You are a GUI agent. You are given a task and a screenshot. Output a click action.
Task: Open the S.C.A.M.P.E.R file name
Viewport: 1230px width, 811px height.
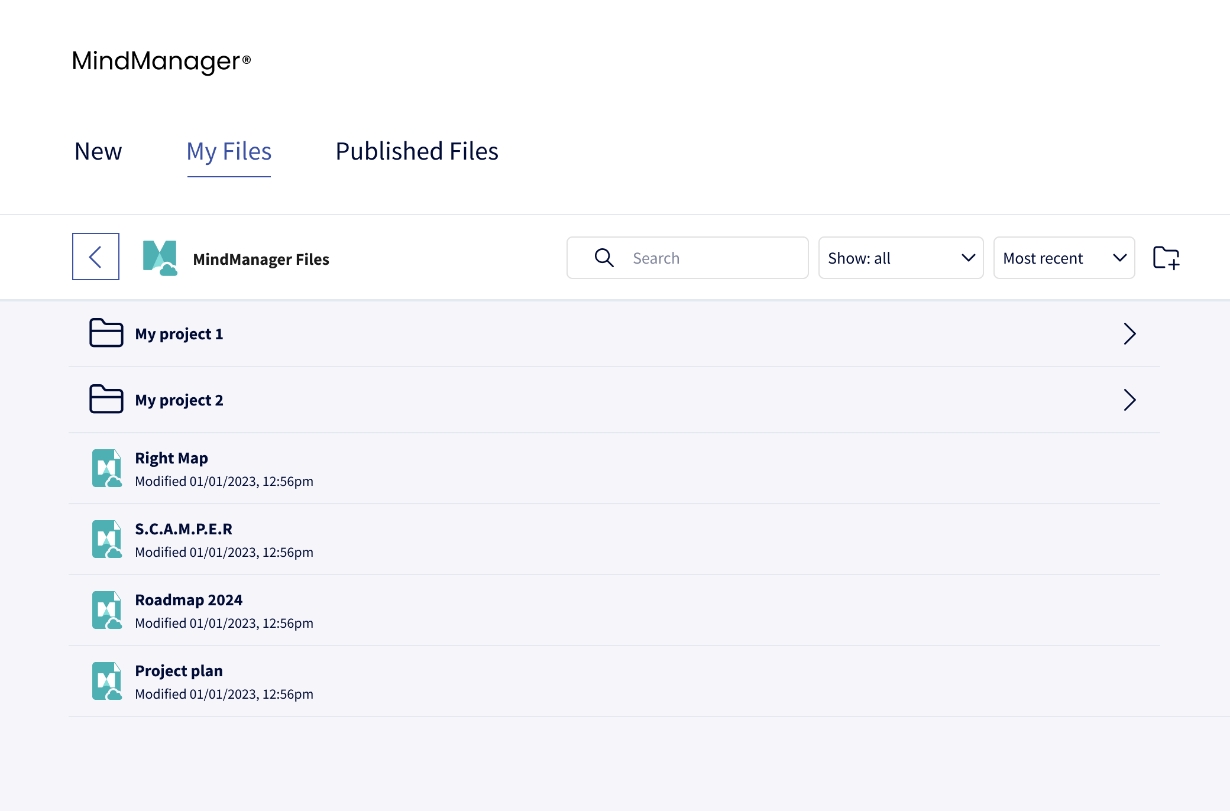click(184, 529)
